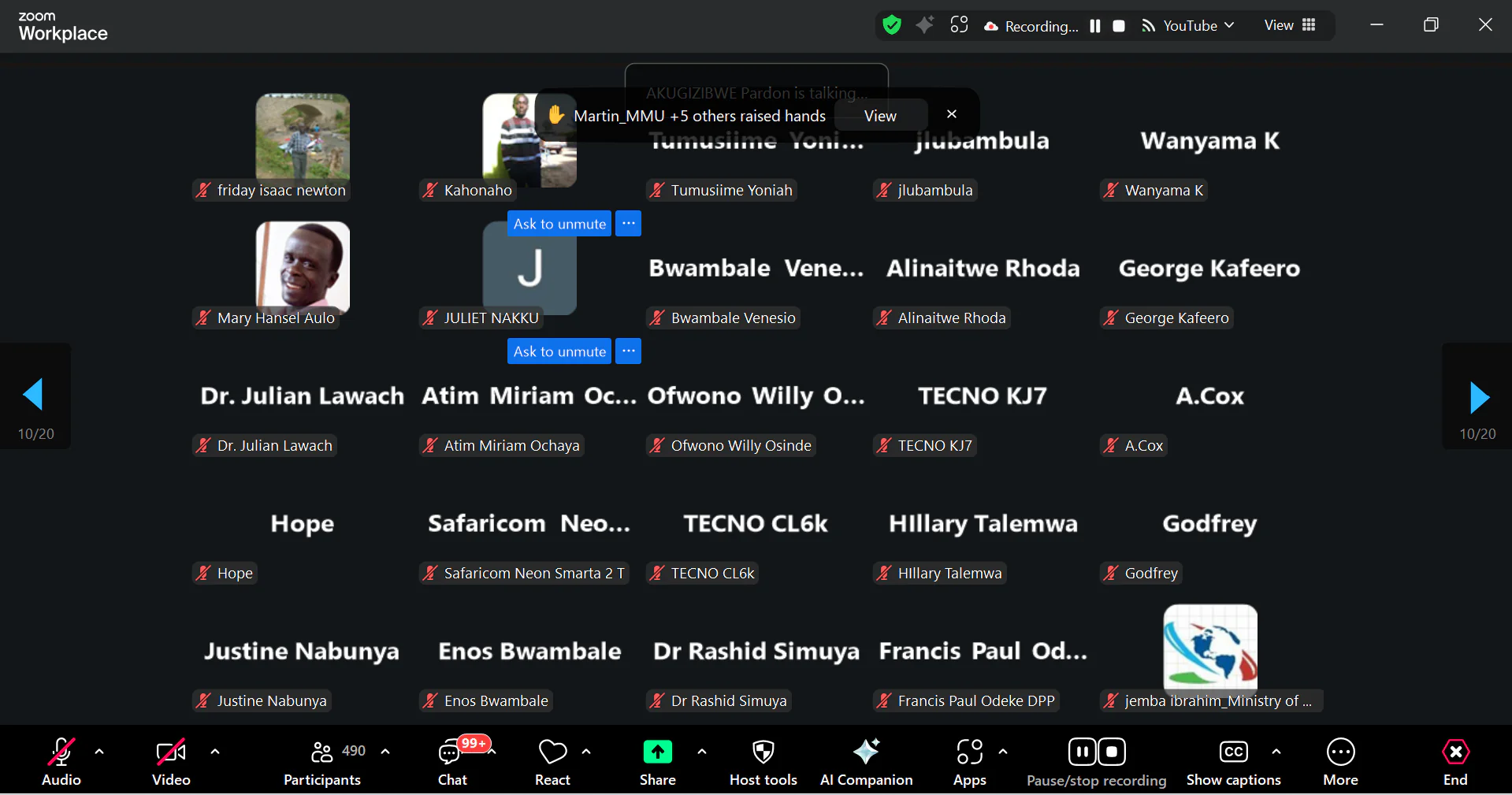The height and width of the screenshot is (795, 1512).
Task: Click Ask to unmute for Kahonaho
Action: tap(559, 224)
